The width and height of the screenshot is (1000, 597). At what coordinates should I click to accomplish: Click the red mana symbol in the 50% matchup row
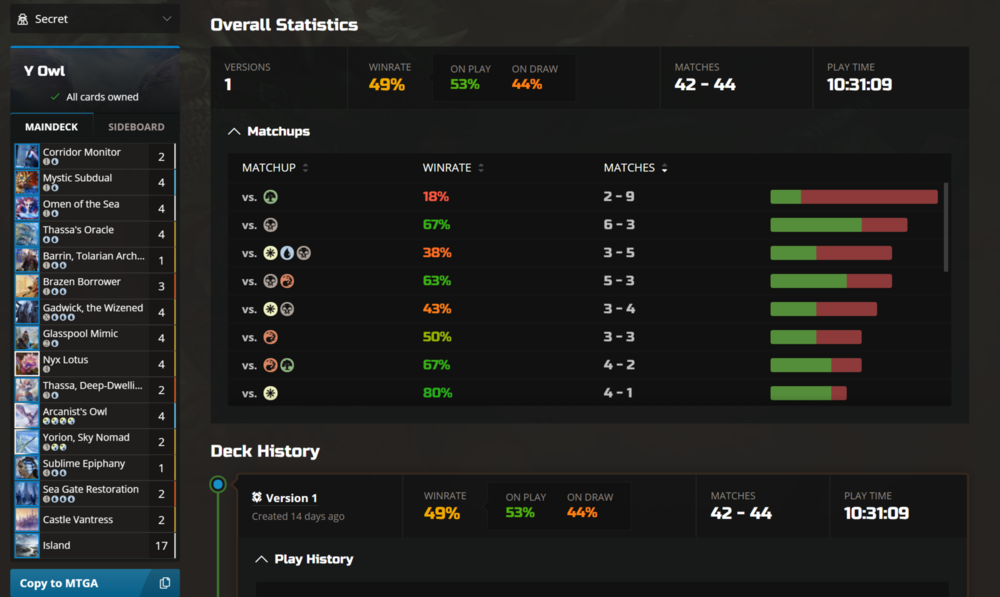(x=270, y=337)
